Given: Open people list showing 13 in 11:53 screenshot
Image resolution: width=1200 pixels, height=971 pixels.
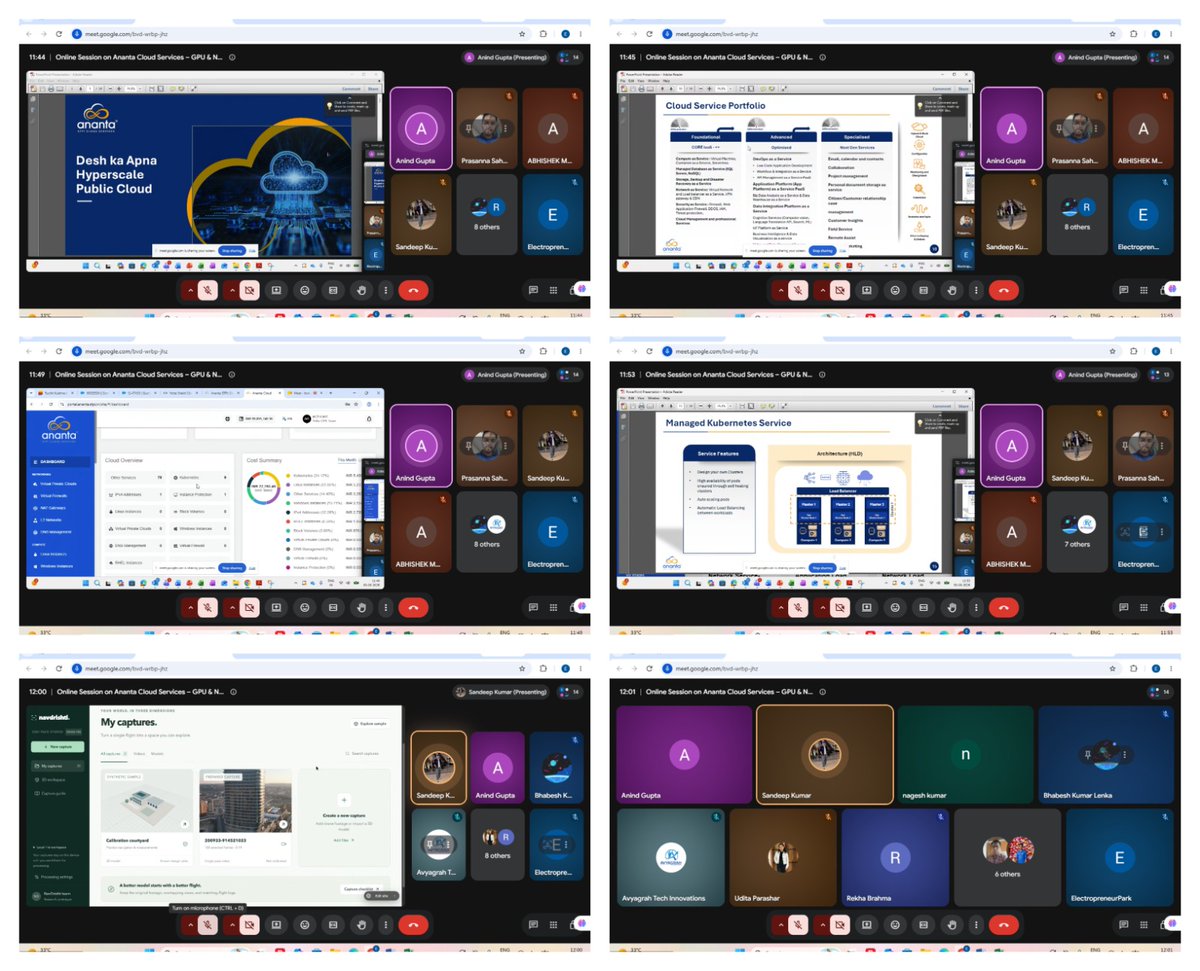Looking at the screenshot, I should click(x=1161, y=374).
